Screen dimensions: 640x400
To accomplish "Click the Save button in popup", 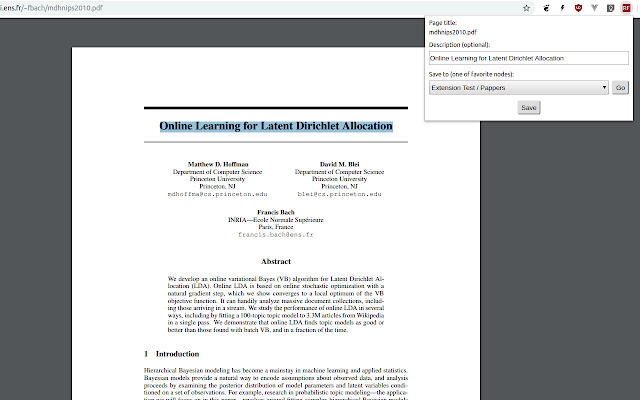I will [x=529, y=107].
